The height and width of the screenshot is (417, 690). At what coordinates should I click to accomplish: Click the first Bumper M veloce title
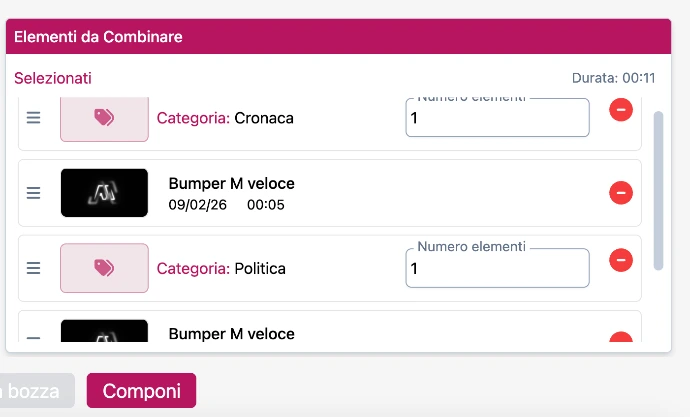pos(231,184)
